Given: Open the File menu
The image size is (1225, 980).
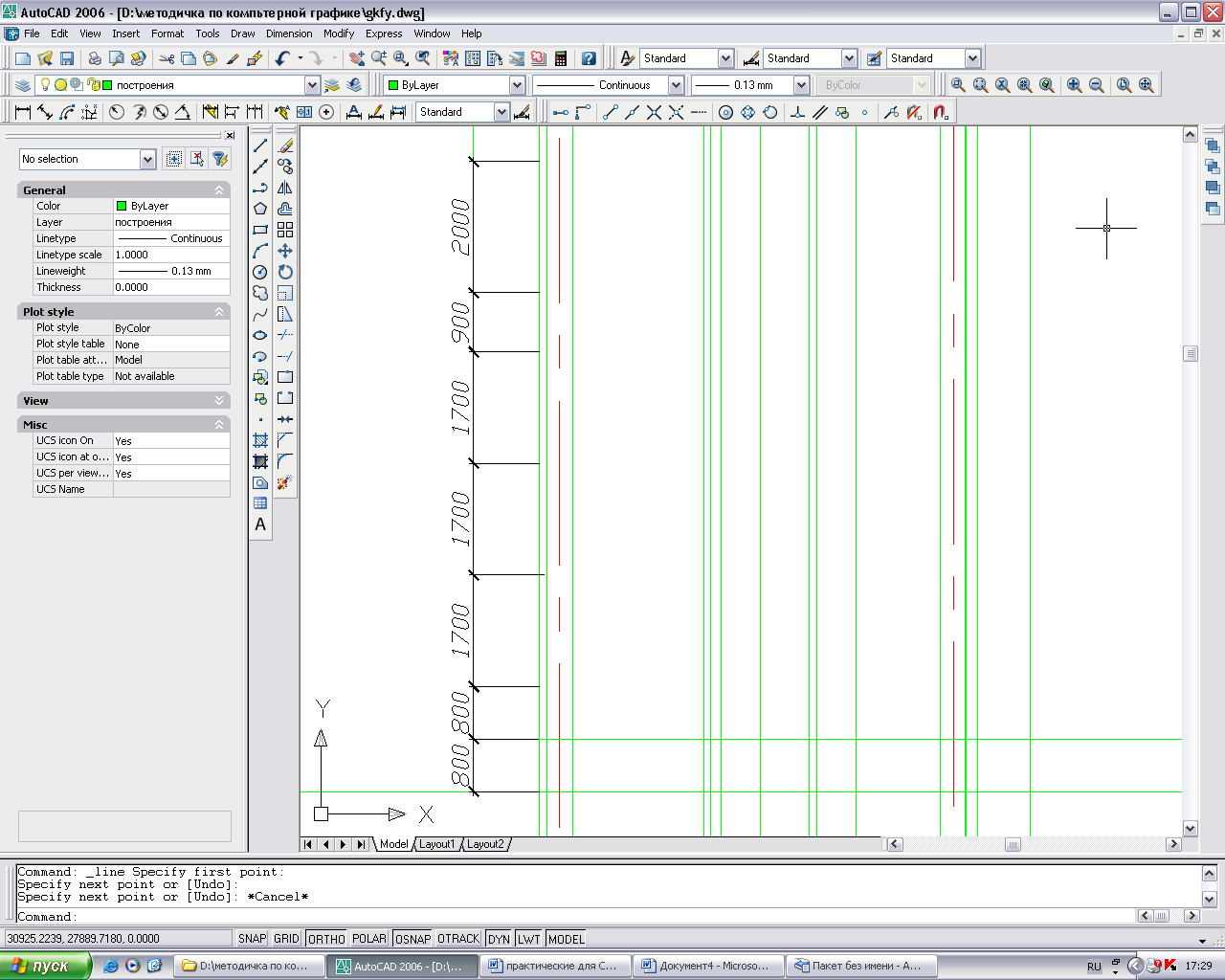Looking at the screenshot, I should tap(32, 33).
